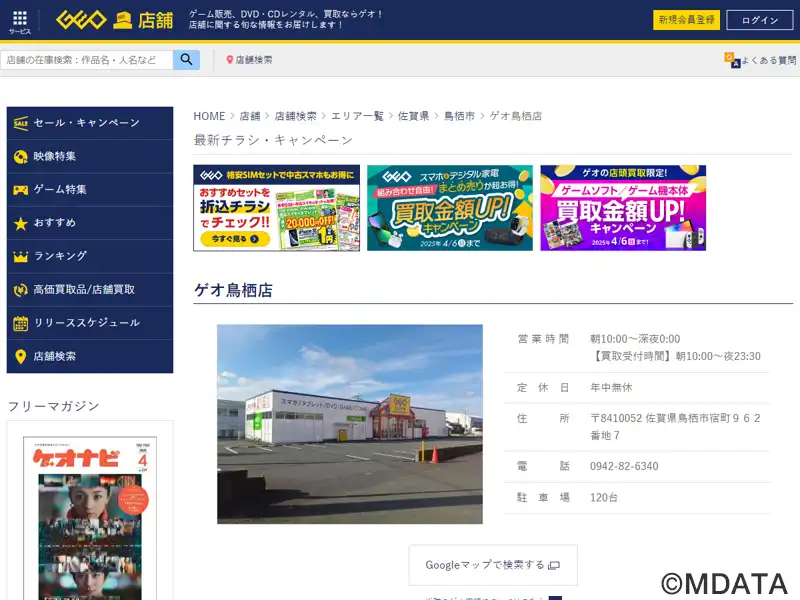
Task: Go to エリア一覧 breadcrumb
Action: tap(357, 116)
